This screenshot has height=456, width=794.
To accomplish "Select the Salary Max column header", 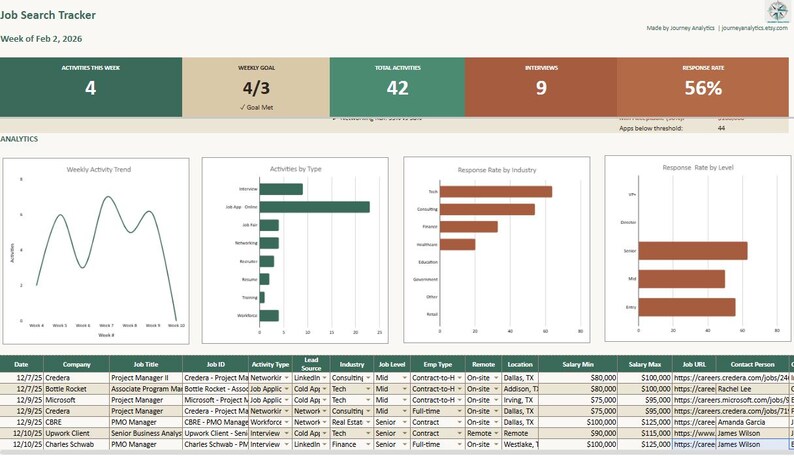I will [645, 364].
